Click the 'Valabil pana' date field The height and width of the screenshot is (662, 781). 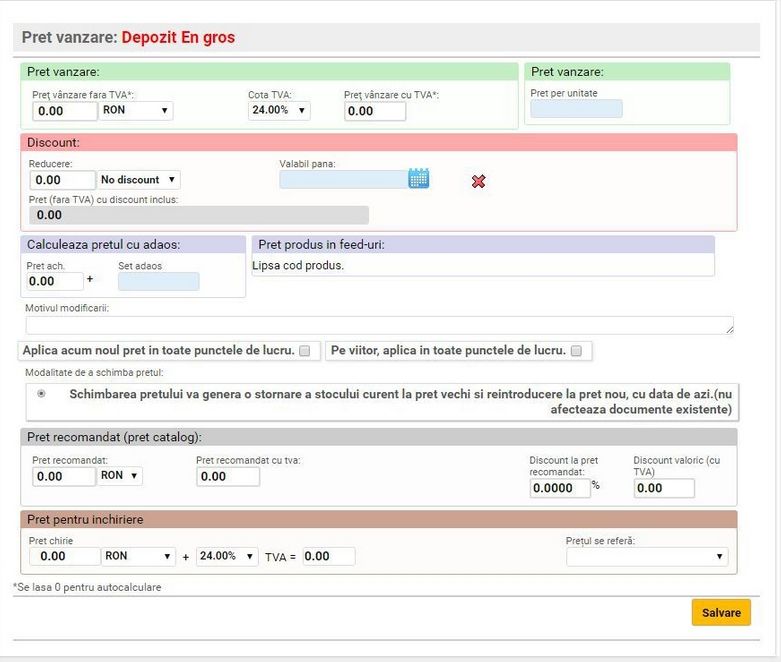point(343,180)
